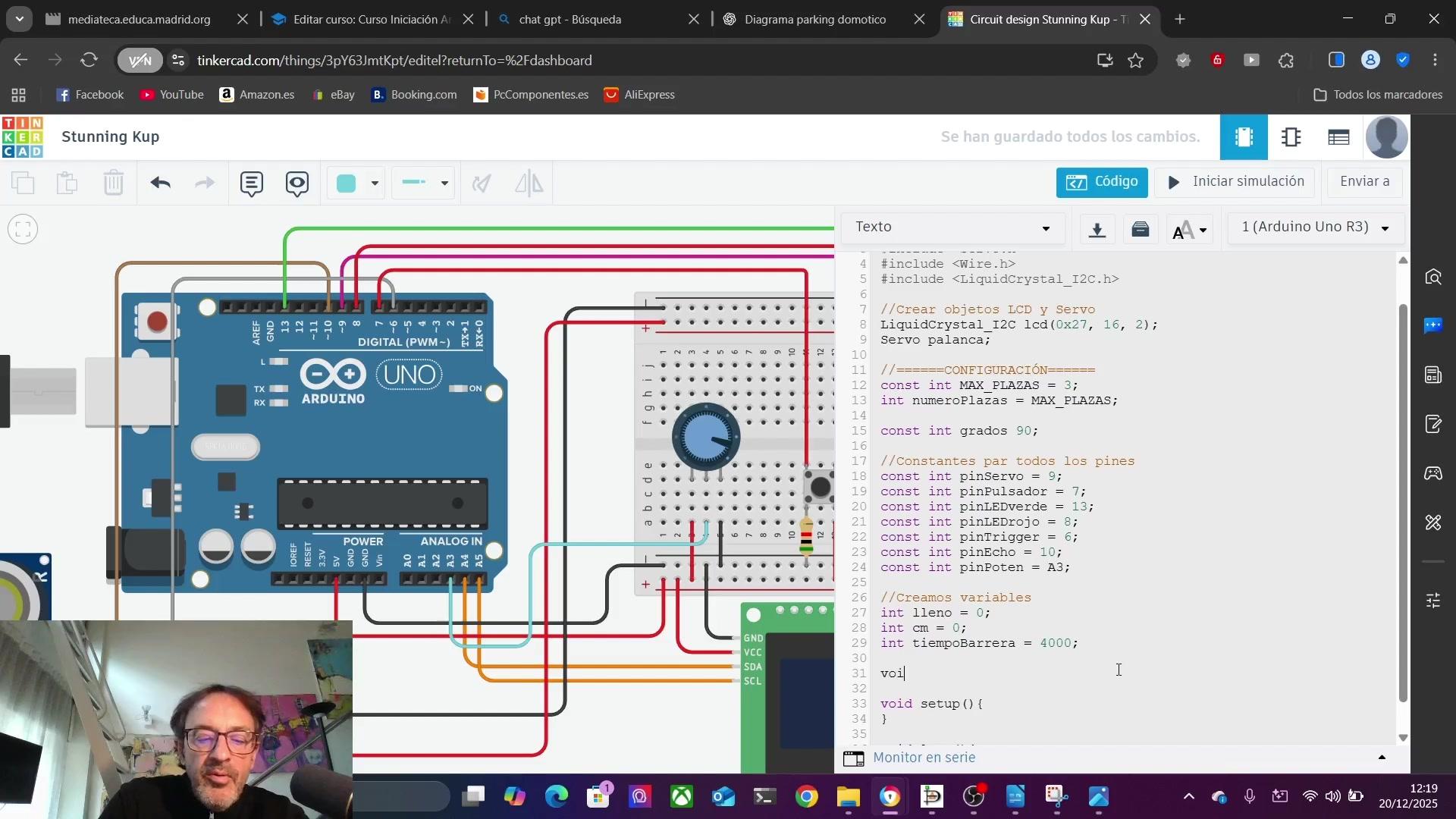Click the Tinkercad undo arrow
This screenshot has width=1456, height=819.
click(160, 183)
